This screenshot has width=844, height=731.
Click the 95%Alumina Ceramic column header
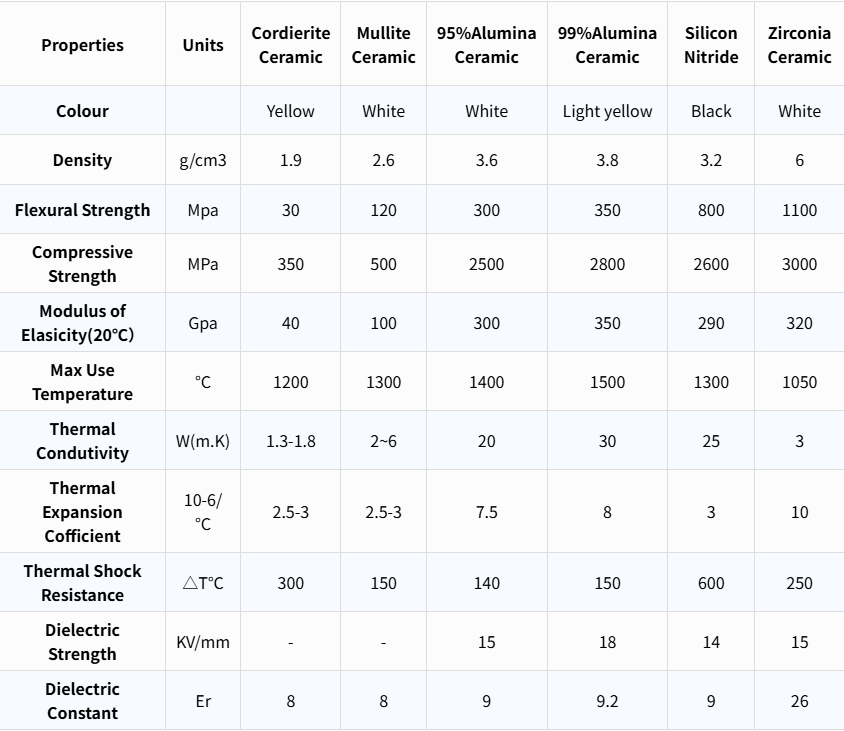pyautogui.click(x=487, y=45)
